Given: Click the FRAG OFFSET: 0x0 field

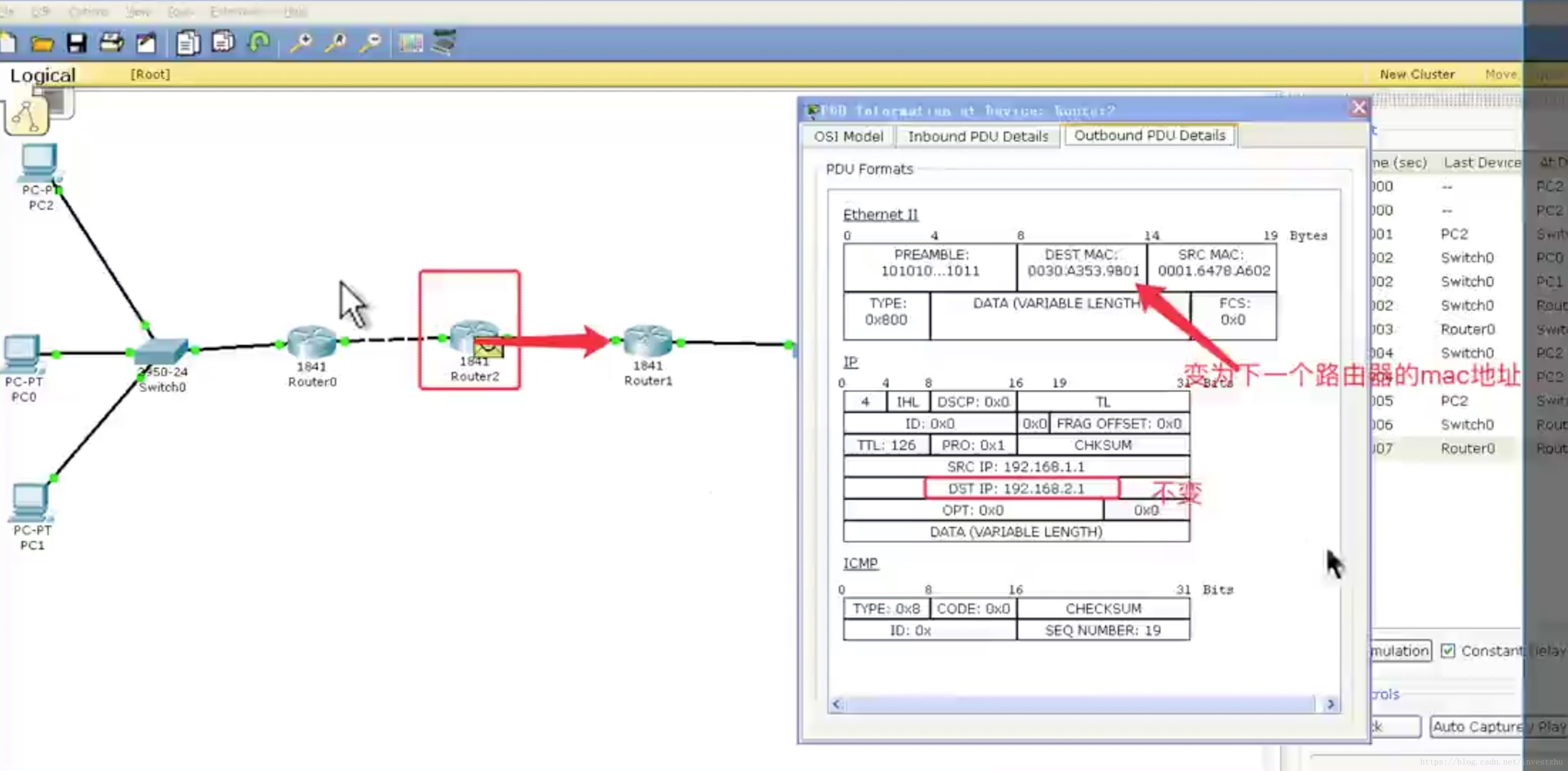Looking at the screenshot, I should pyautogui.click(x=1119, y=424).
